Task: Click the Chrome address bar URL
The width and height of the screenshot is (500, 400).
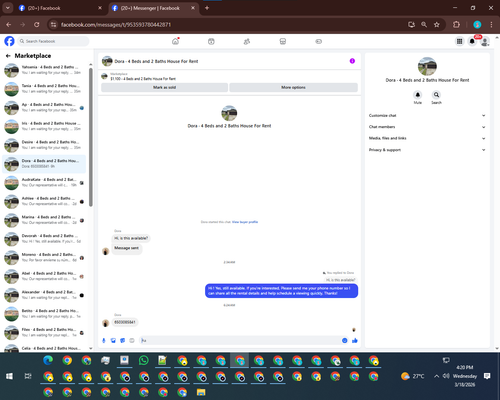Action: (x=116, y=25)
